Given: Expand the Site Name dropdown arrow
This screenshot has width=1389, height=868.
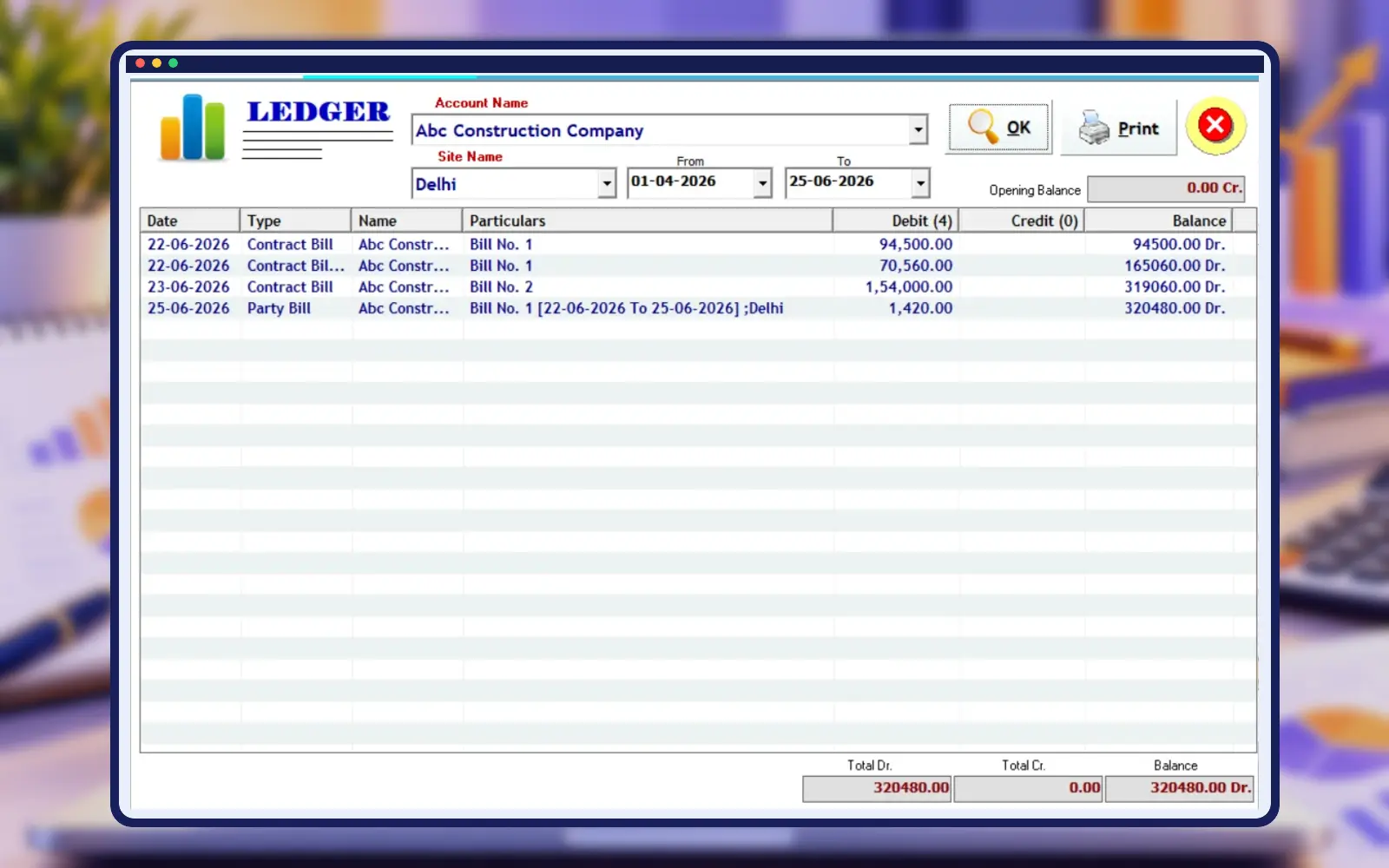Looking at the screenshot, I should 607,184.
